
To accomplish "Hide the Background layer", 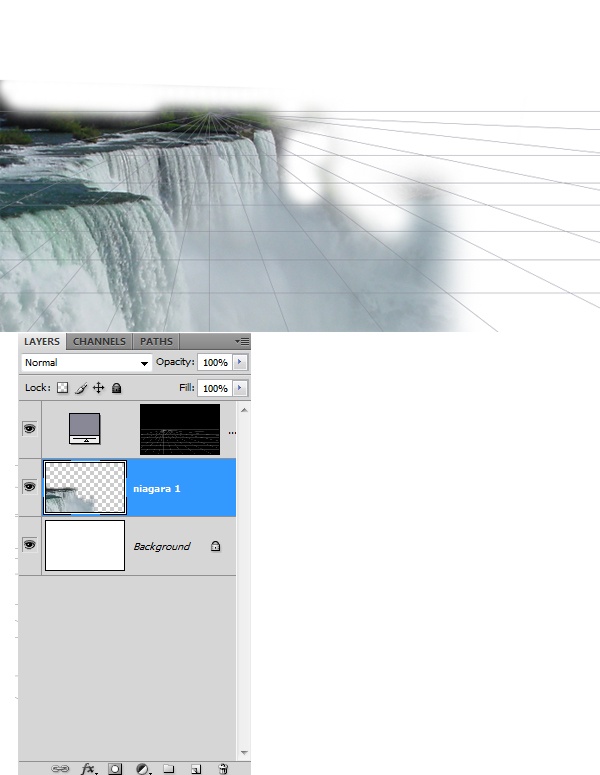I will pyautogui.click(x=30, y=545).
